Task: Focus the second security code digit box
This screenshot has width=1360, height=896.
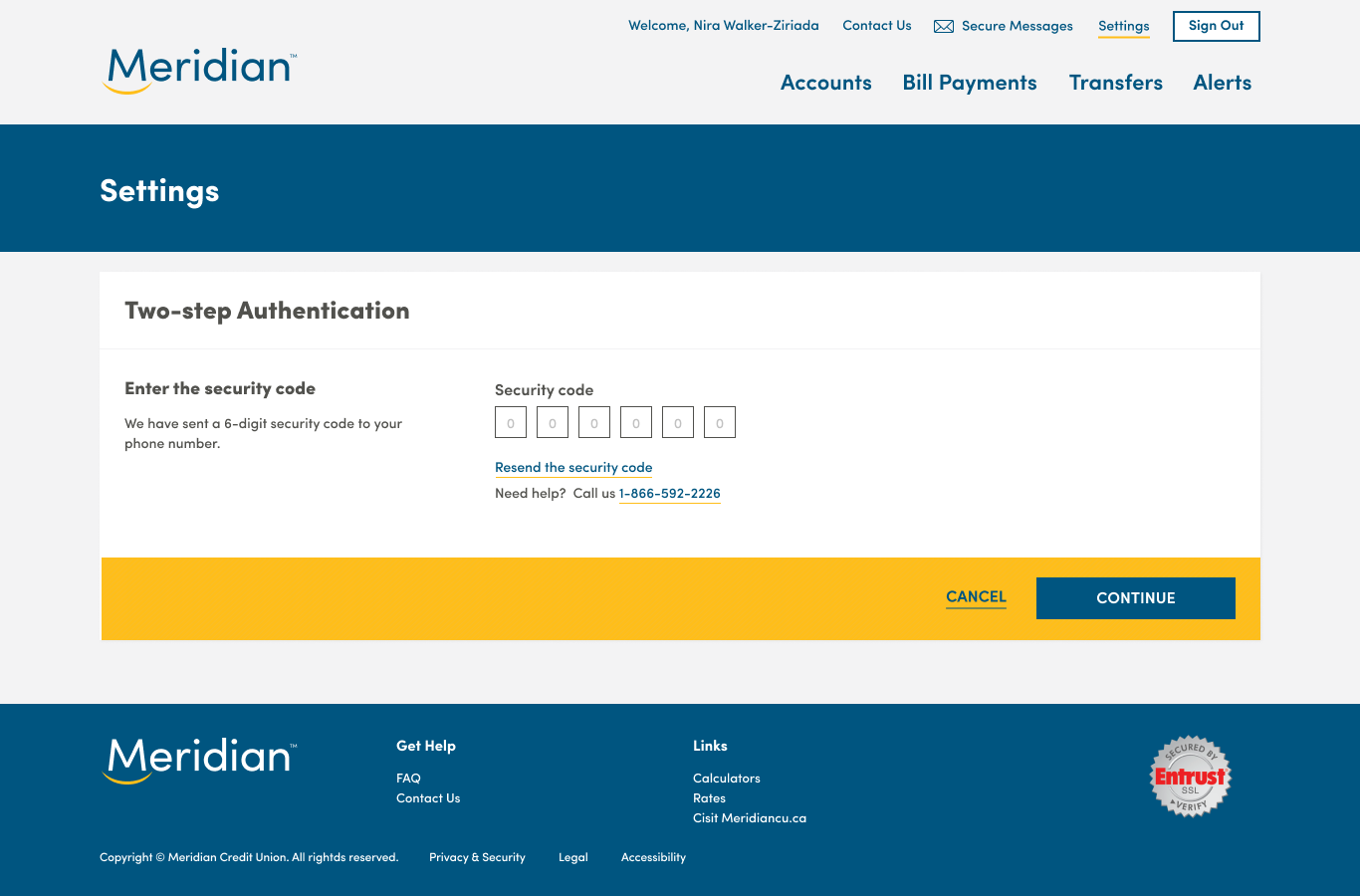Action: (x=553, y=422)
